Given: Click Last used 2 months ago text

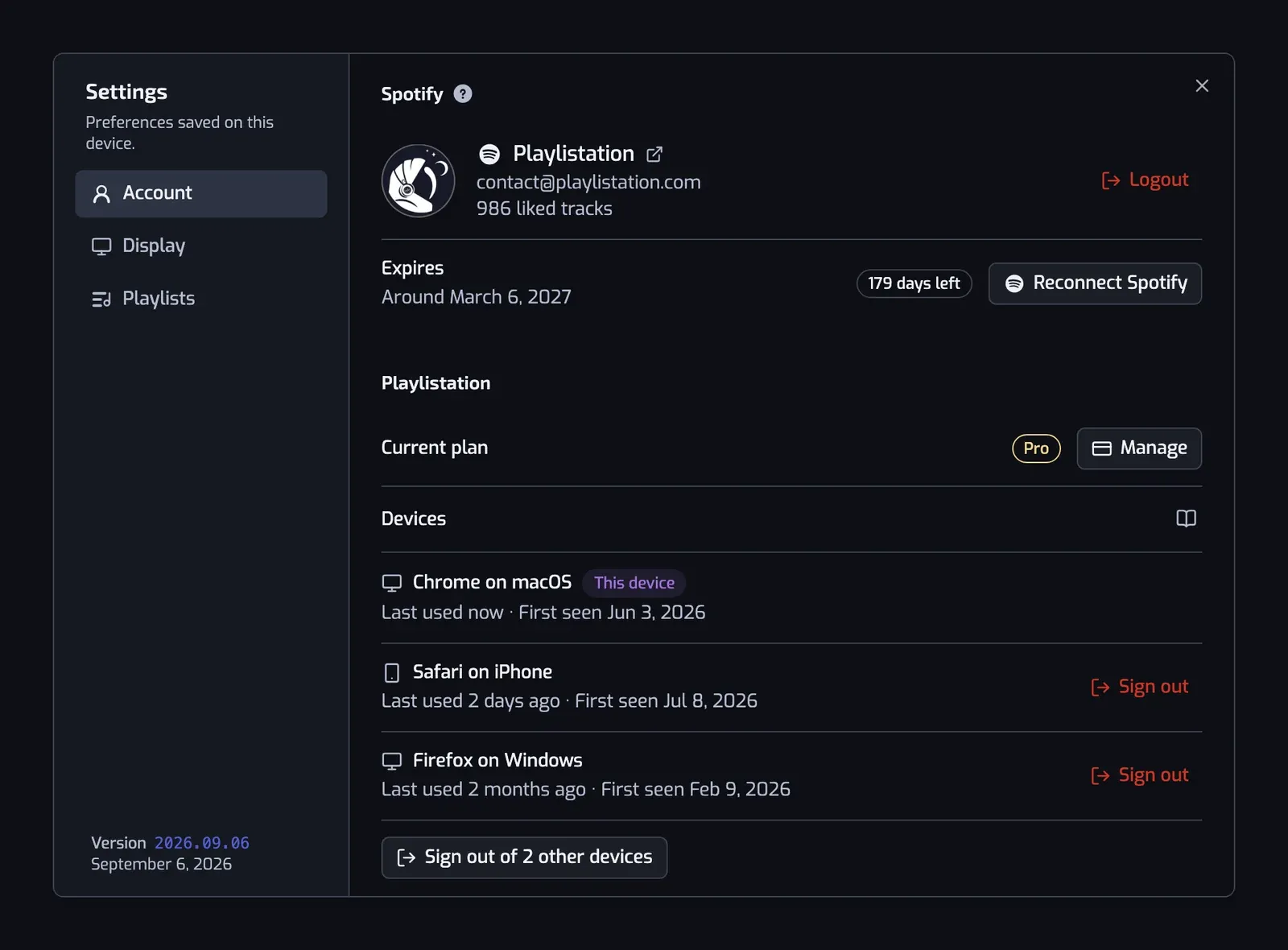Looking at the screenshot, I should (x=484, y=789).
